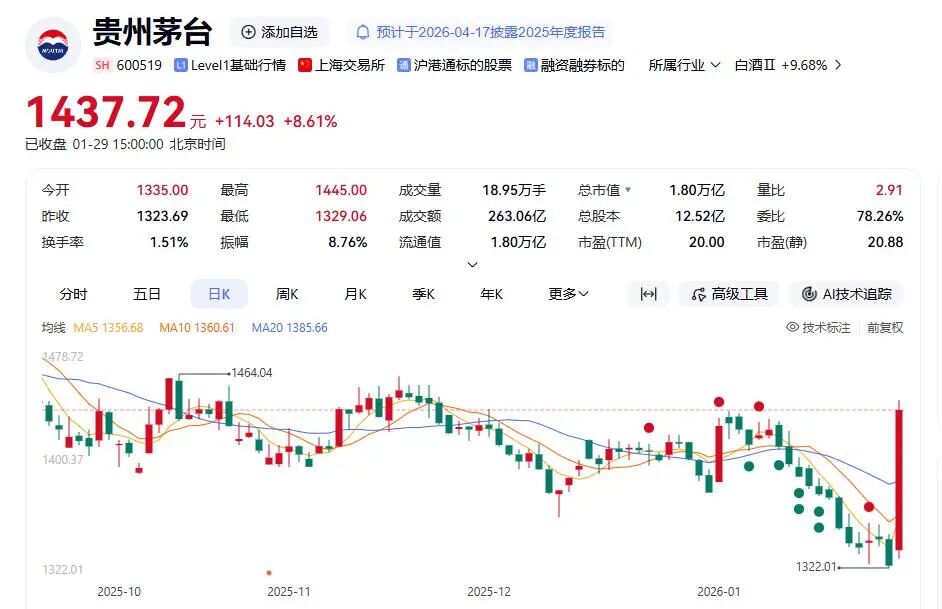Click the China flag 上海交易所 icon
Screen dimensions: 942x609
tap(305, 65)
